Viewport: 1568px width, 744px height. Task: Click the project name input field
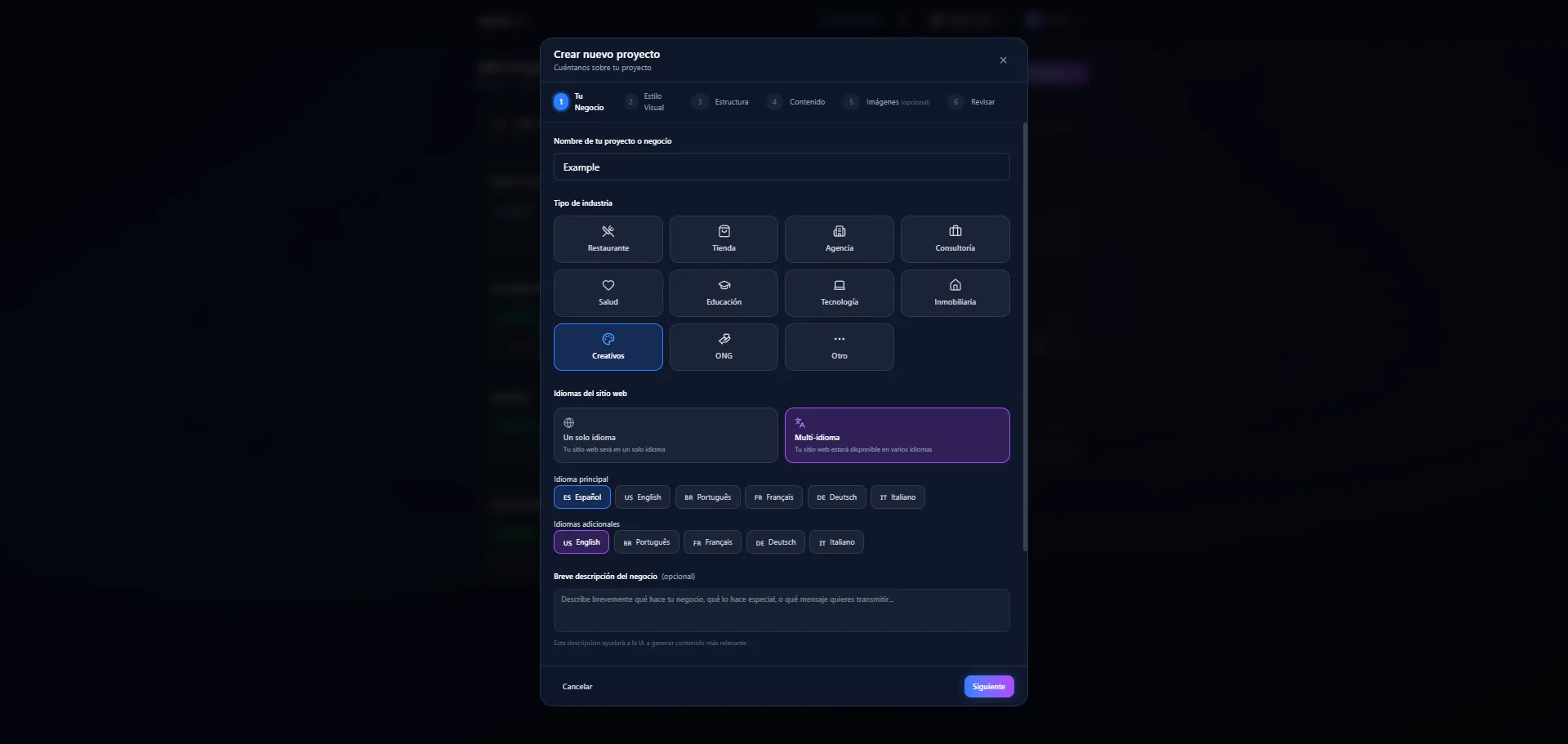[781, 167]
